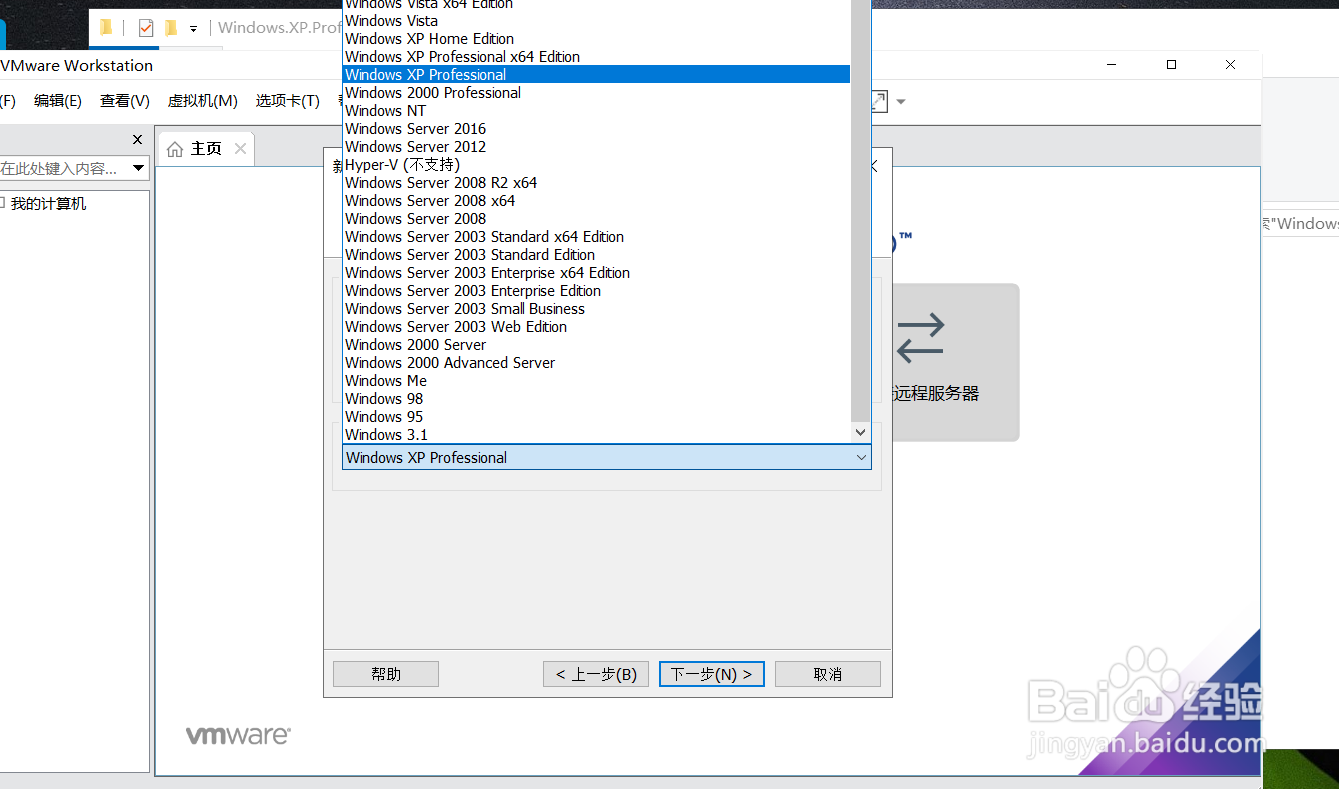This screenshot has width=1339, height=789.
Task: Collapse the version combo box arrow
Action: [861, 457]
